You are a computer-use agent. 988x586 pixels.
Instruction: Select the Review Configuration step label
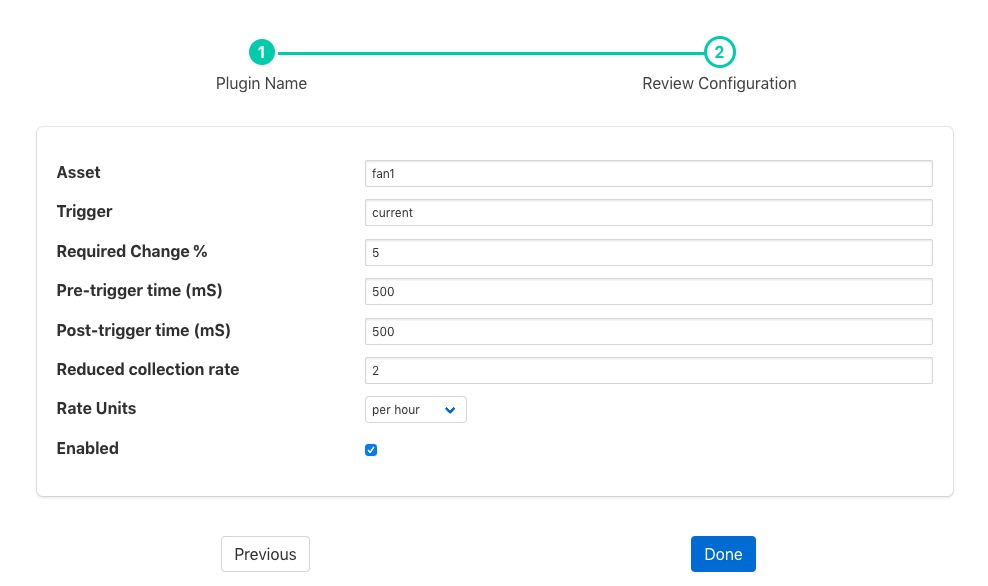[x=719, y=84]
